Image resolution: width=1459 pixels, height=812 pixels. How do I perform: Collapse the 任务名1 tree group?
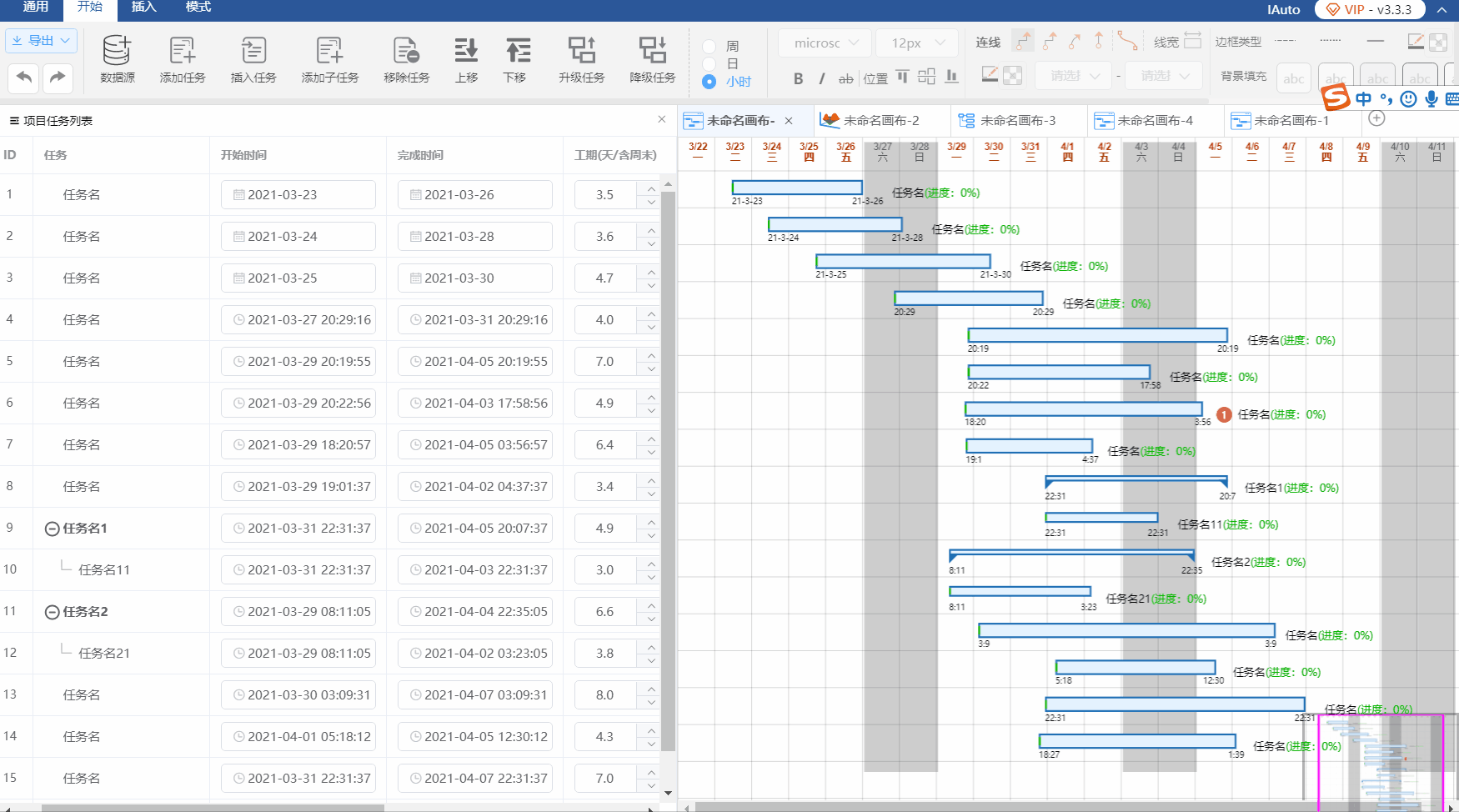click(52, 529)
